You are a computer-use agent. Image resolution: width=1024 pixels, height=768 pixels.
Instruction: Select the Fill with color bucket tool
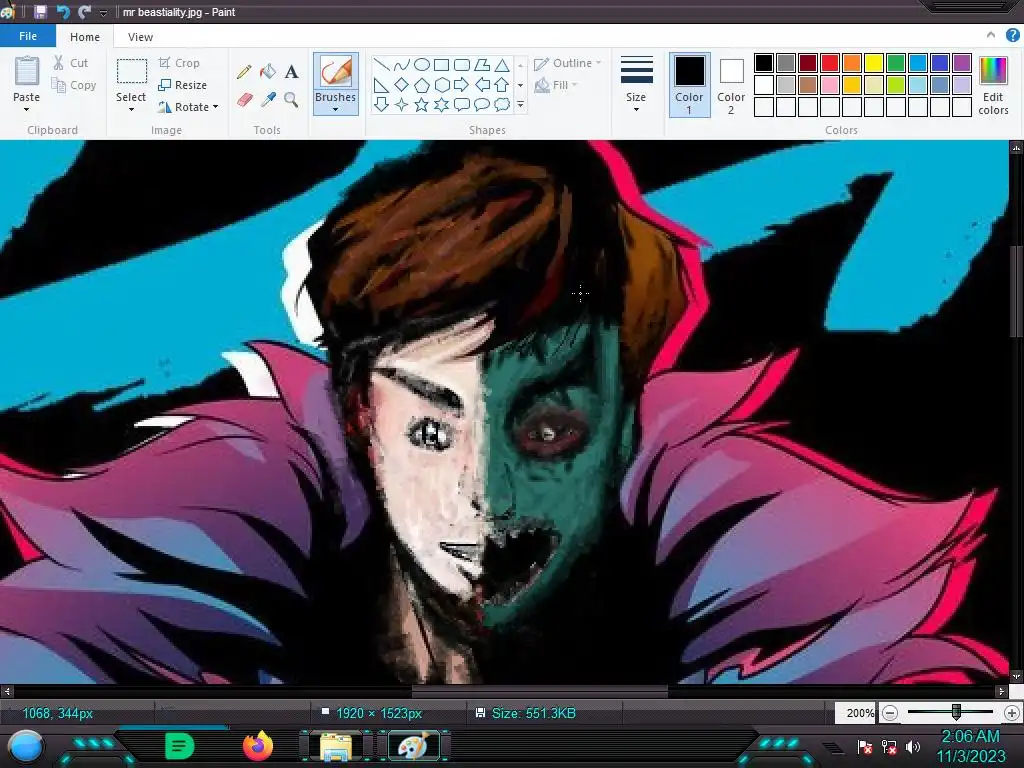(268, 71)
